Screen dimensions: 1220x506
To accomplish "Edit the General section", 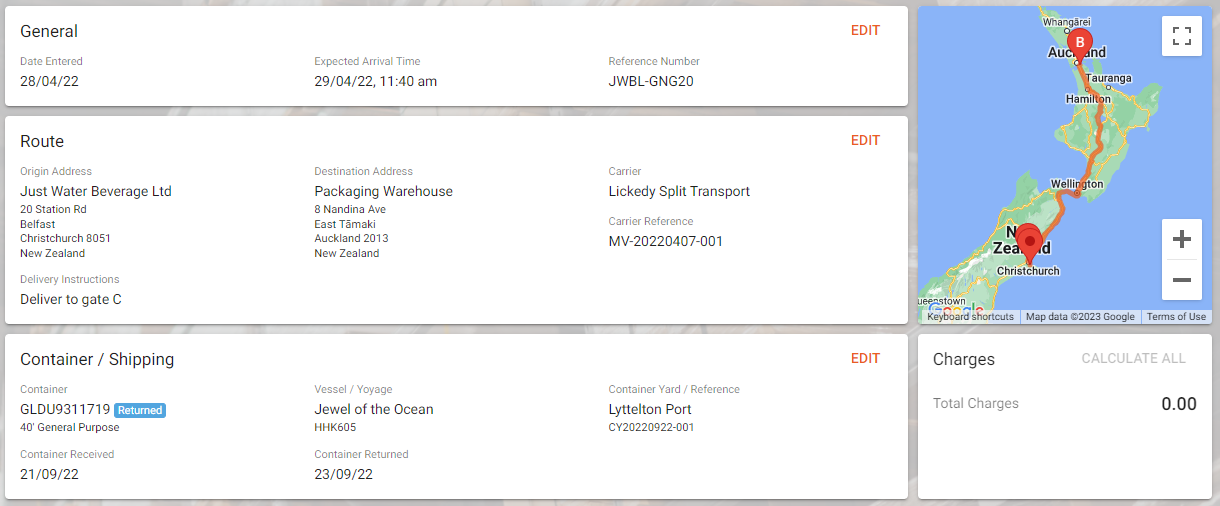I will tap(865, 30).
